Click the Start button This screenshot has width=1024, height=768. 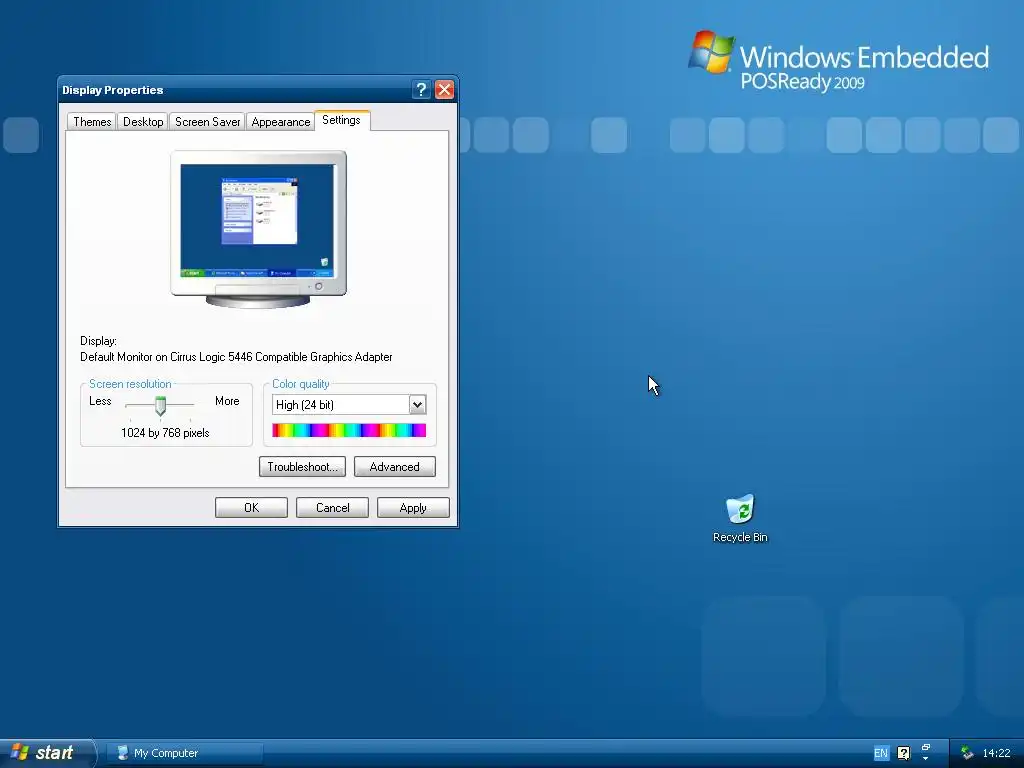pyautogui.click(x=46, y=752)
